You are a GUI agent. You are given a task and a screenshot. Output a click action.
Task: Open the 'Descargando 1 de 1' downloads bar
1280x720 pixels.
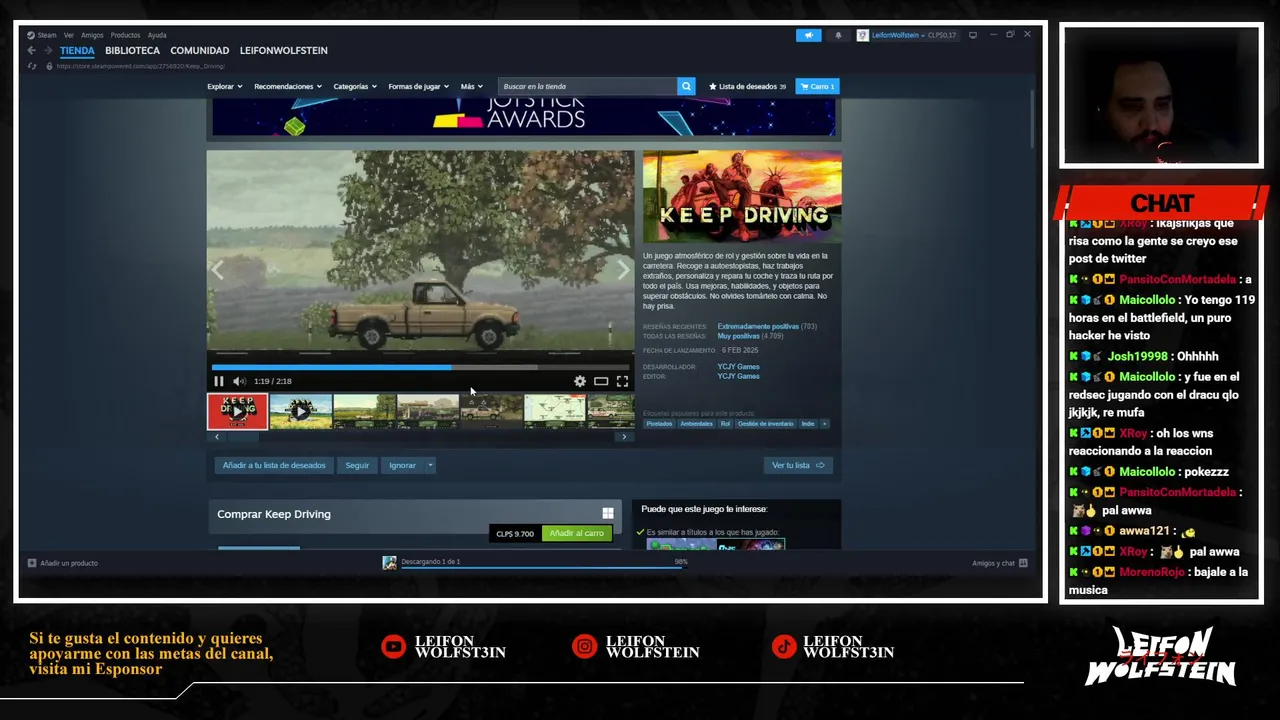(x=535, y=563)
